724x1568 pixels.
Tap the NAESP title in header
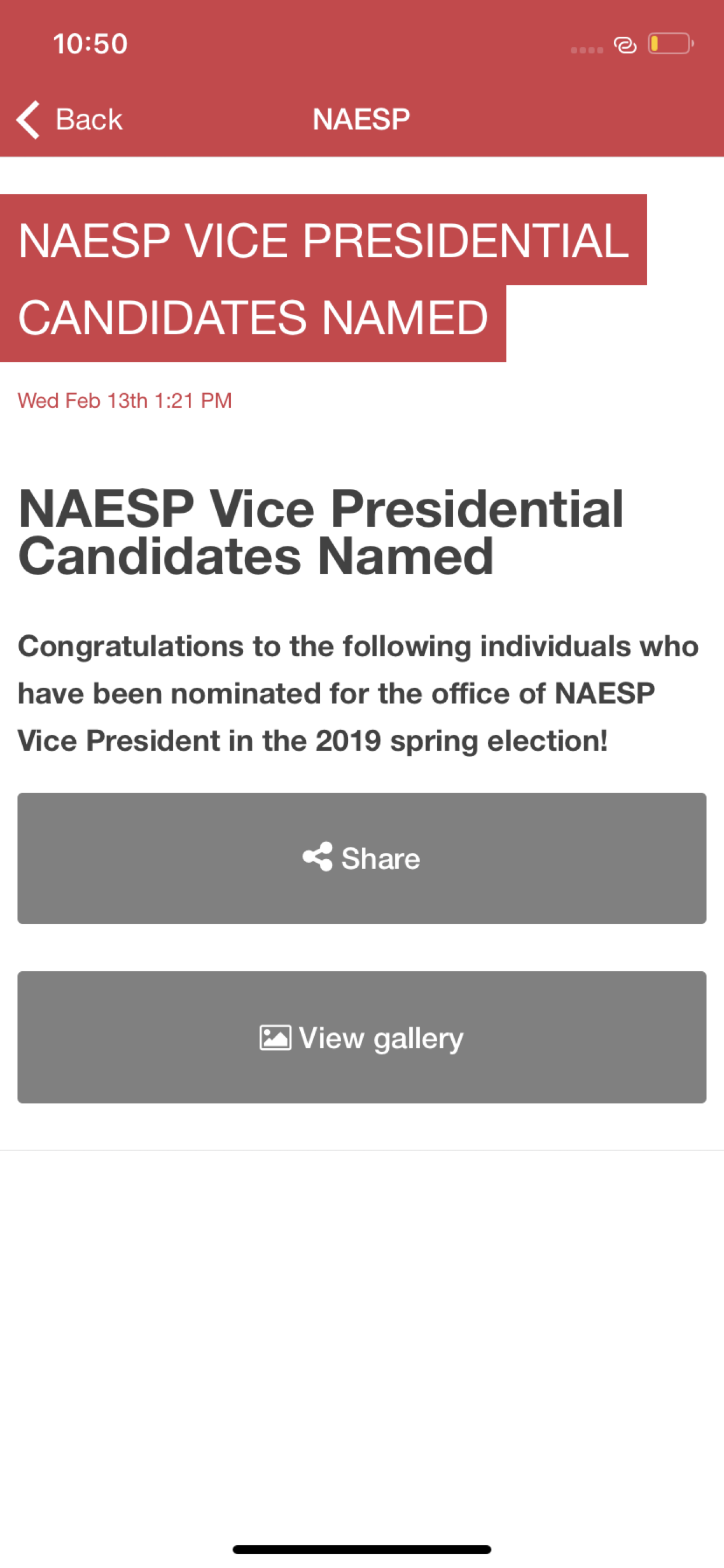click(361, 120)
